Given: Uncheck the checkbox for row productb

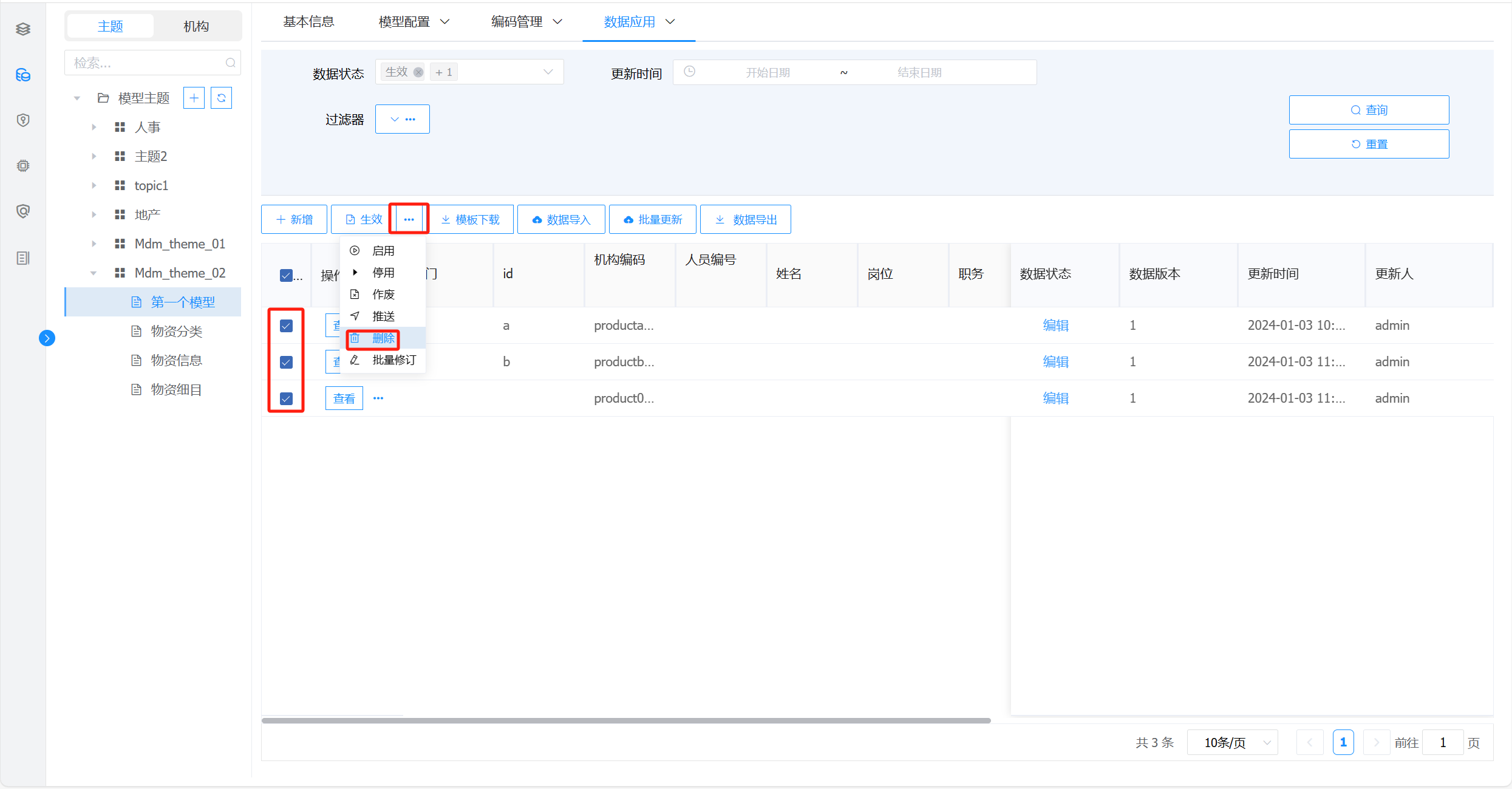Looking at the screenshot, I should pyautogui.click(x=286, y=362).
